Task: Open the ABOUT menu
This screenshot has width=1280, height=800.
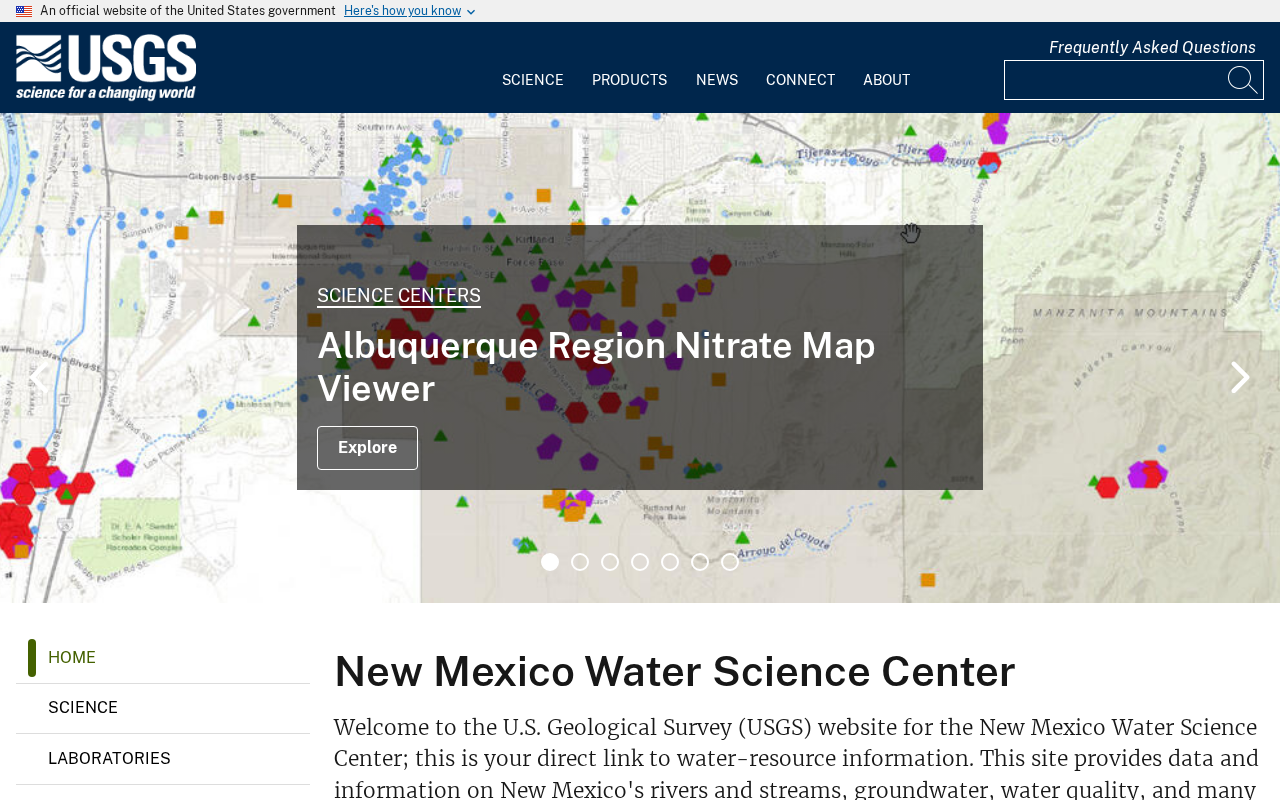Action: [x=887, y=80]
